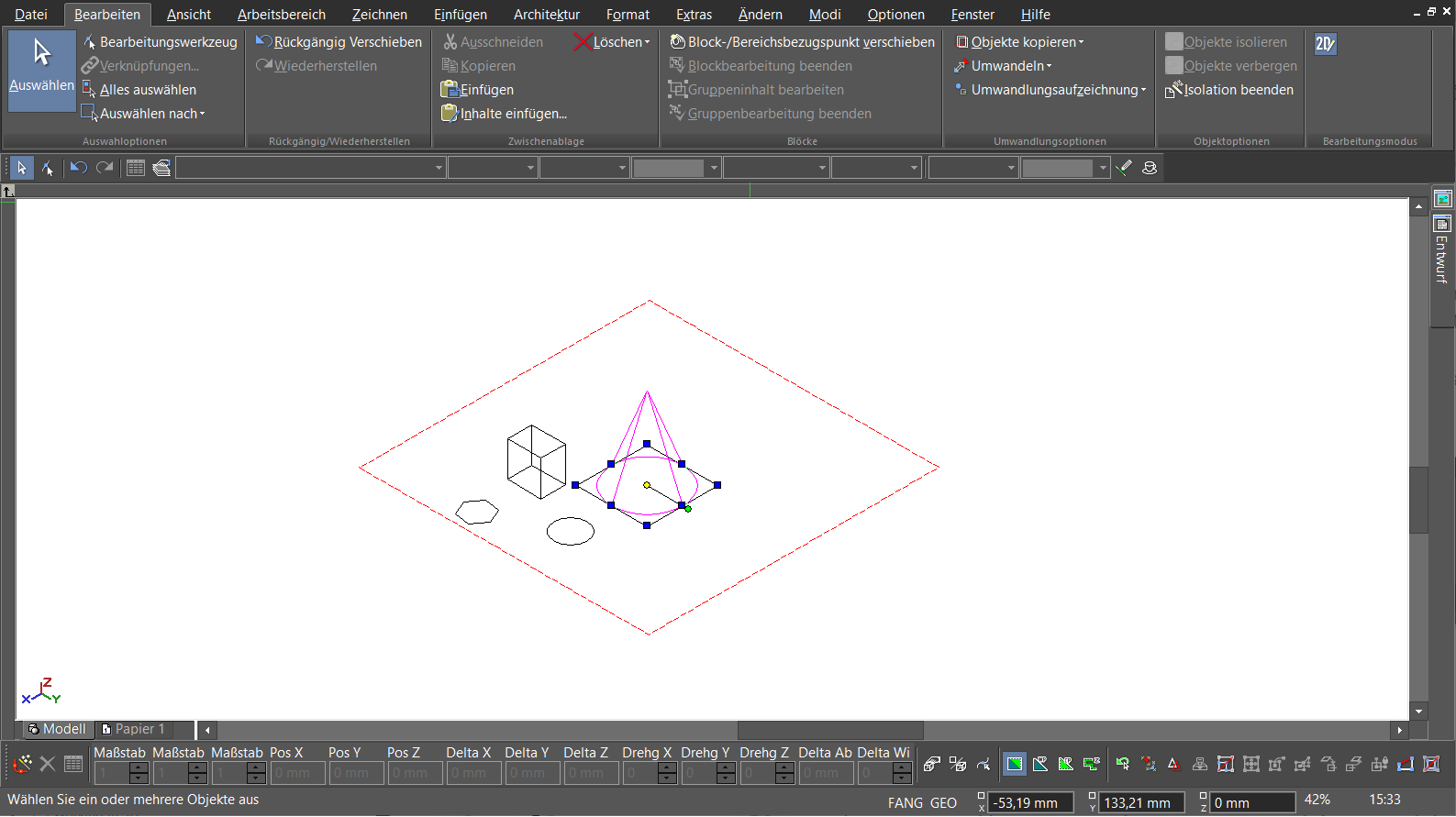Click the rotate-select green arrow icon
Viewport: 1456px width, 817px height.
[1122, 764]
